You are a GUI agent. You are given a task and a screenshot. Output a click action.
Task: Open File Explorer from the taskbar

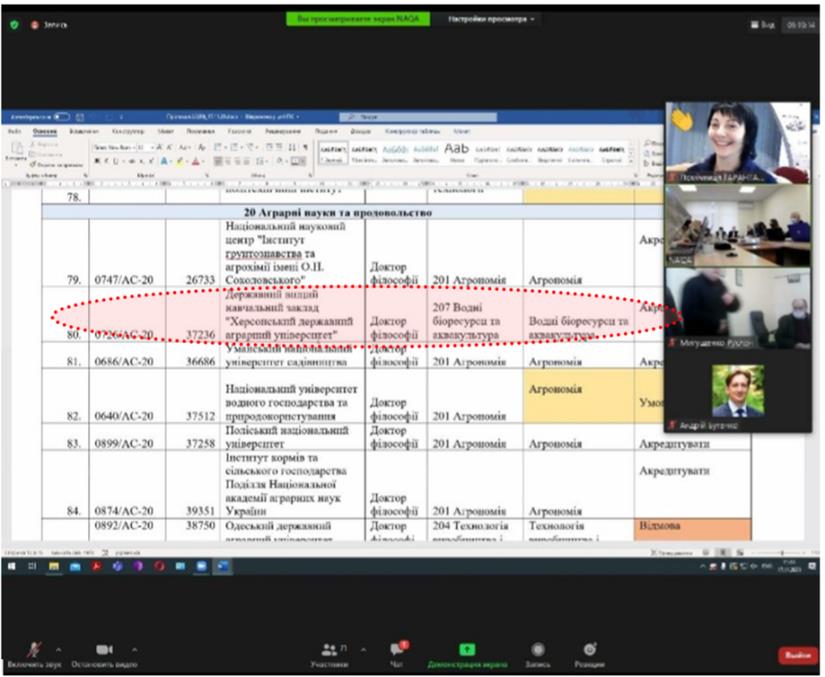coord(54,567)
